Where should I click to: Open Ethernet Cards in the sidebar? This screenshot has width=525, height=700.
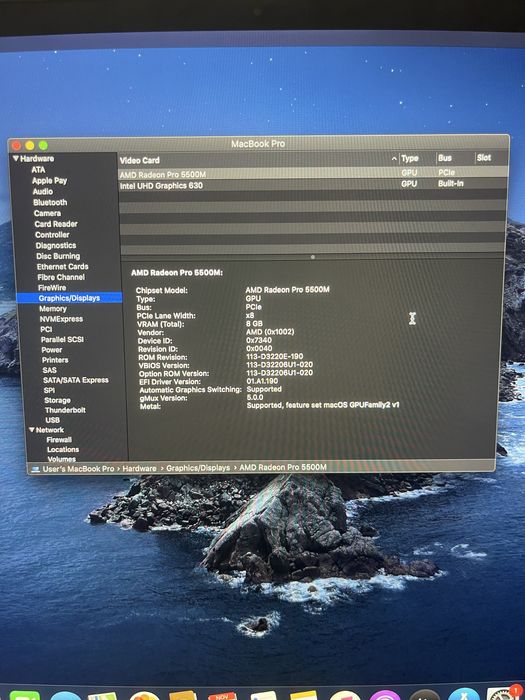62,267
